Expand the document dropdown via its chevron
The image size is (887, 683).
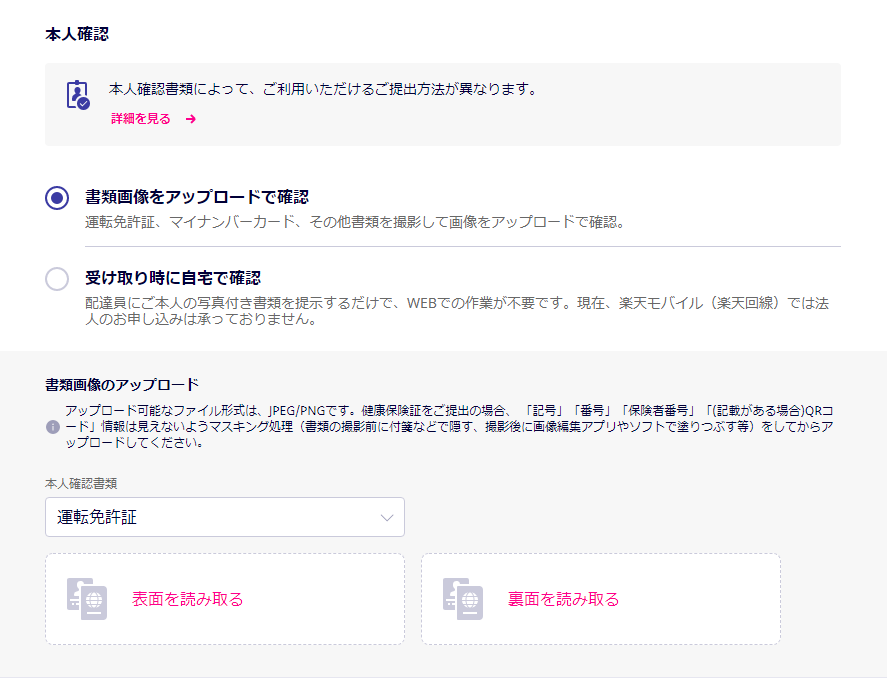point(387,518)
